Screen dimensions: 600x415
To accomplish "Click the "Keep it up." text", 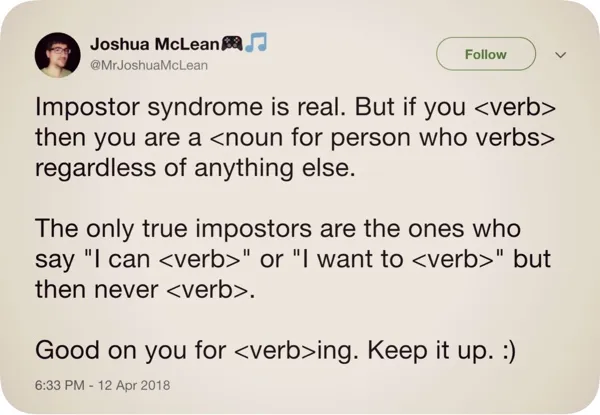I will (434, 351).
